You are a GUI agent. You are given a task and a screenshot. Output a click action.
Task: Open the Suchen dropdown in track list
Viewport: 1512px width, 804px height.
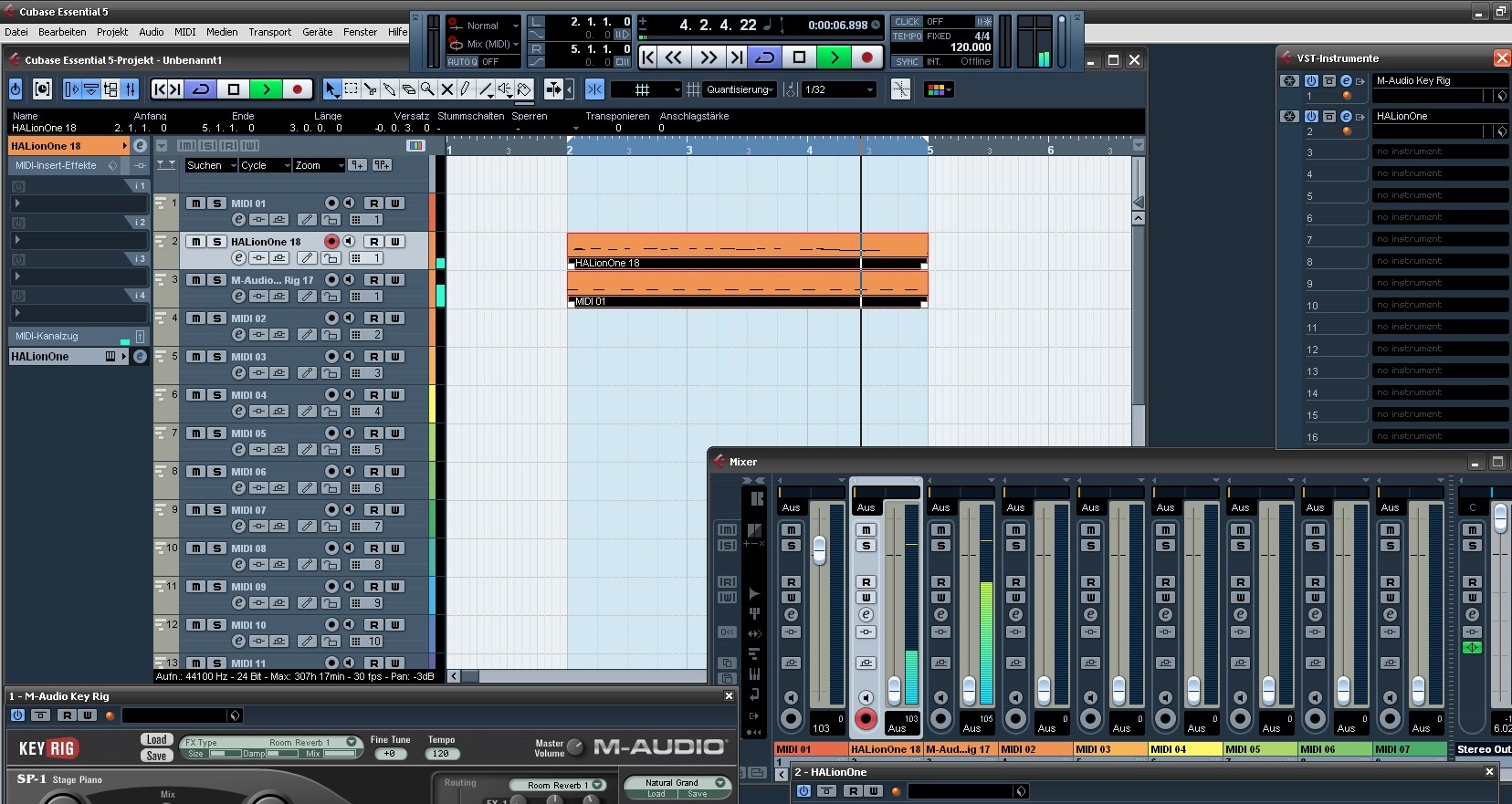(x=210, y=165)
